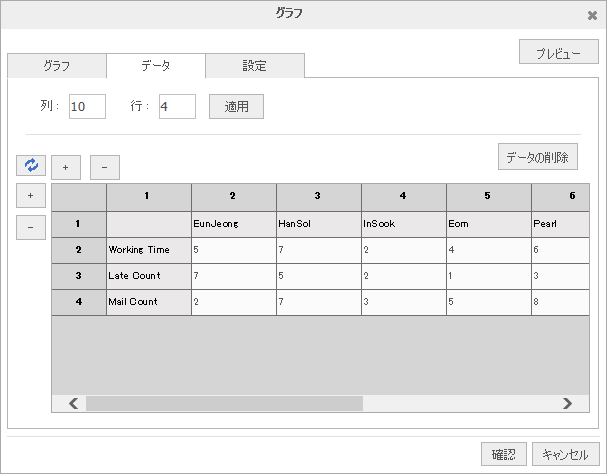Click the blue refresh data icon
The width and height of the screenshot is (607, 474).
pyautogui.click(x=30, y=166)
